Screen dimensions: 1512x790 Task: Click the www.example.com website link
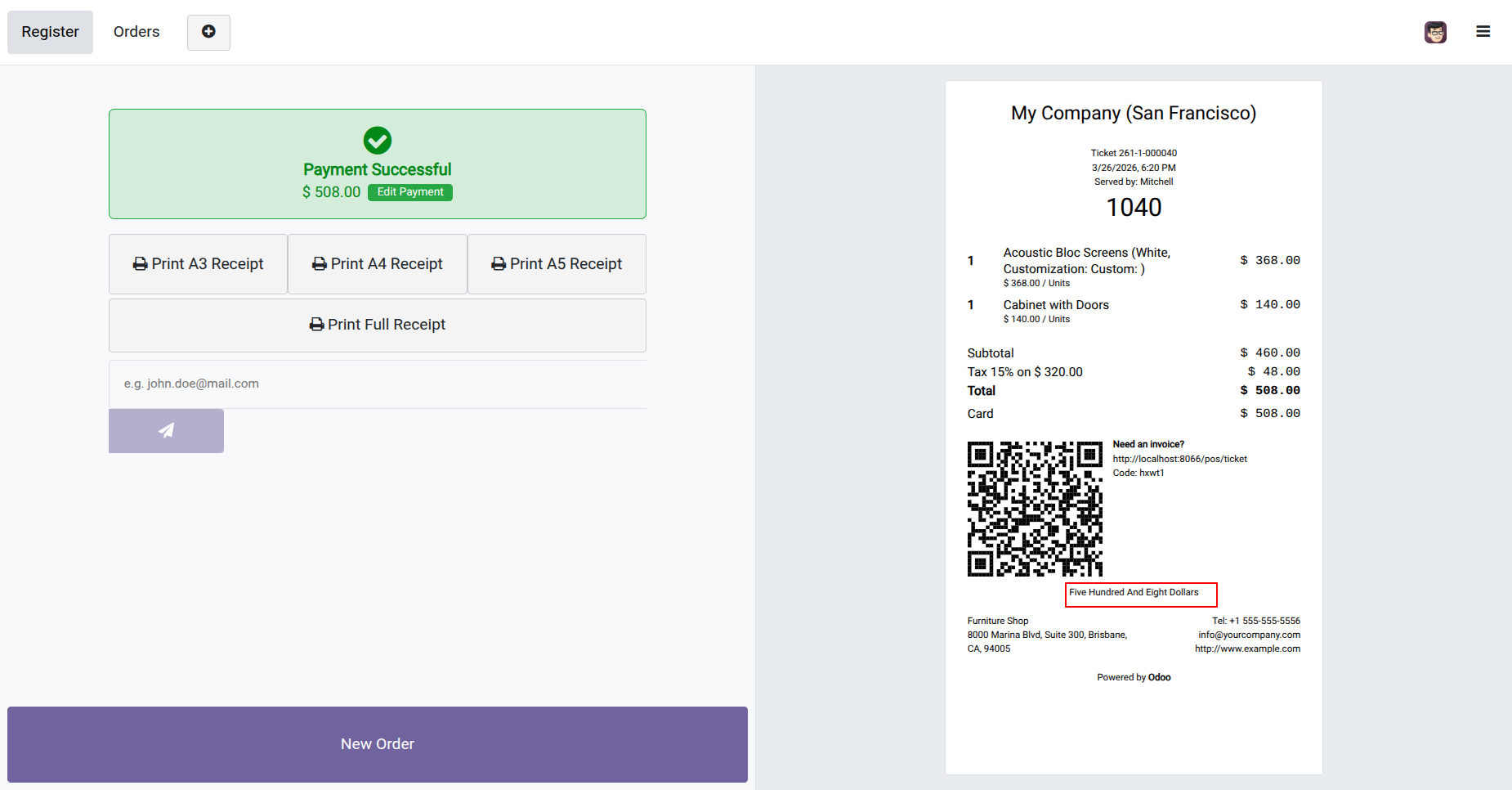tap(1247, 649)
